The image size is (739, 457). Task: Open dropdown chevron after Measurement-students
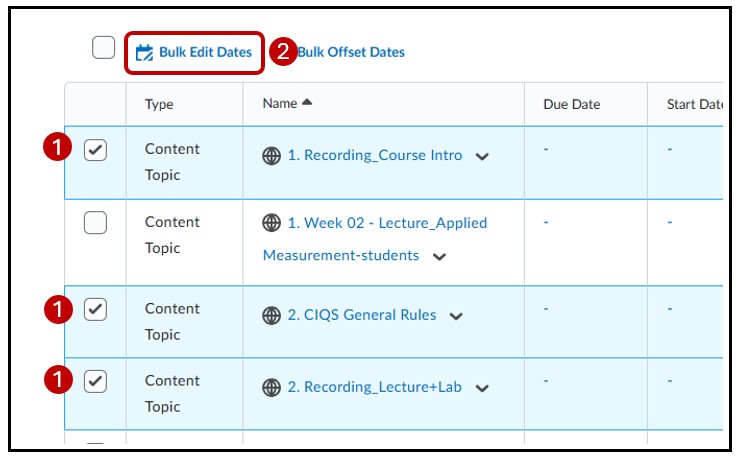tap(438, 257)
